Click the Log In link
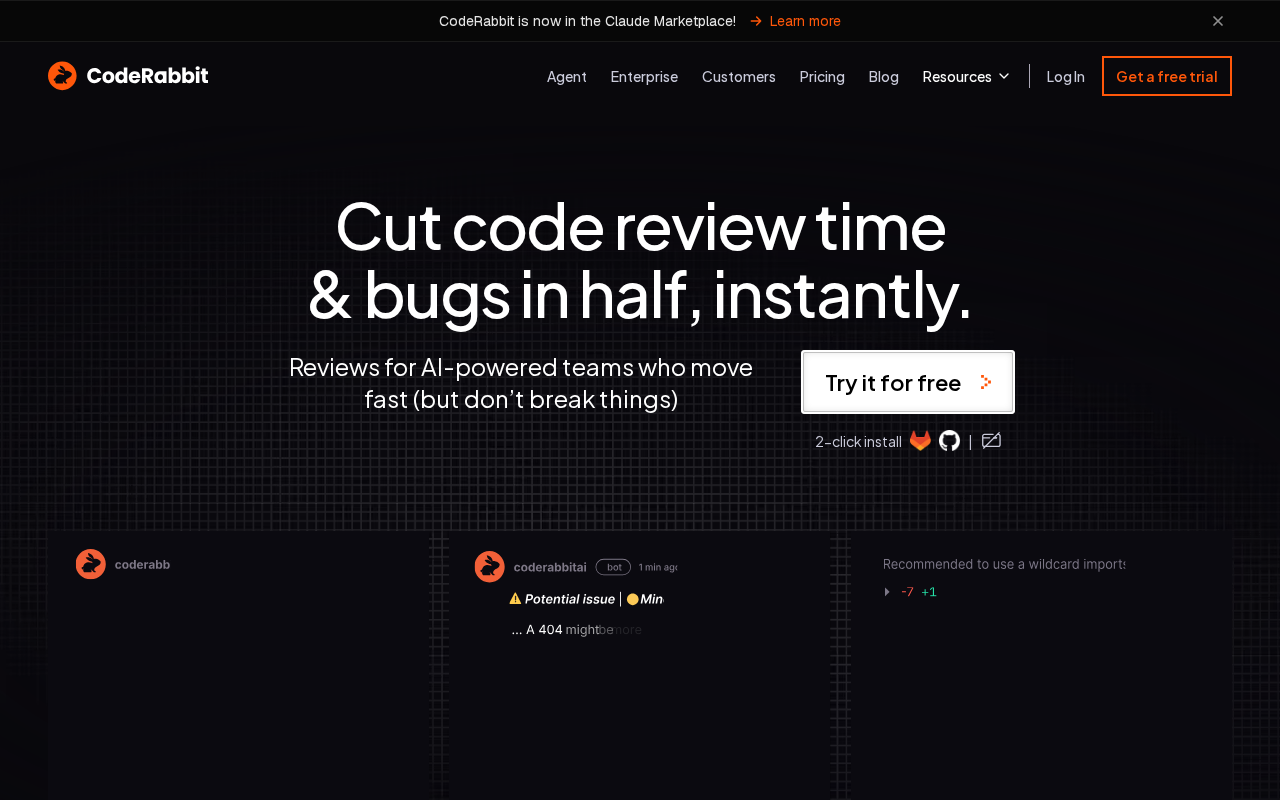 point(1065,76)
